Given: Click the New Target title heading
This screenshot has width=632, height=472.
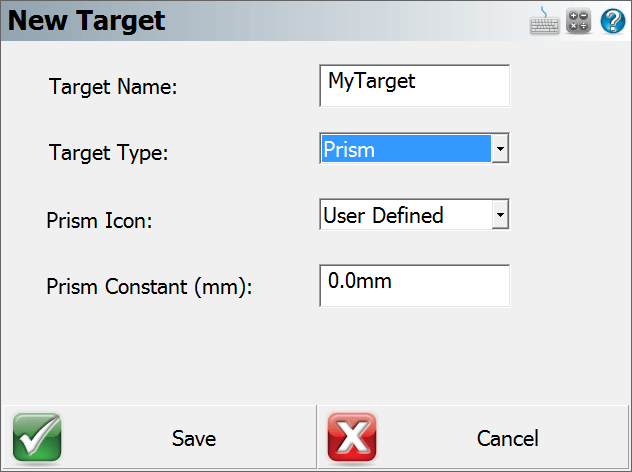Looking at the screenshot, I should coord(87,21).
